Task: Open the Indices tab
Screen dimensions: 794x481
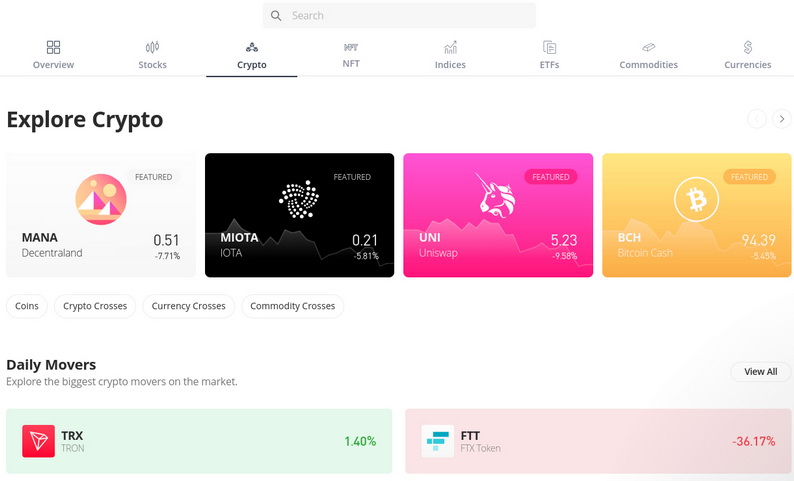Action: (450, 55)
